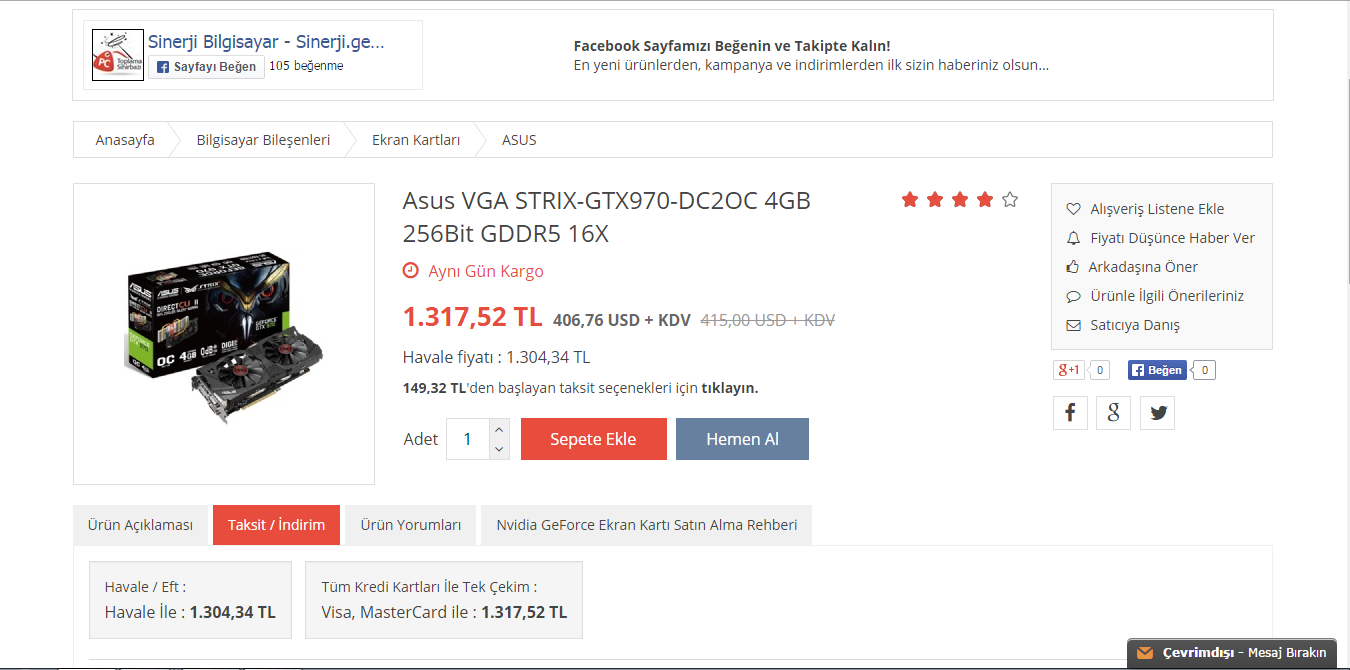This screenshot has height=670, width=1350.
Task: Click the Asus GTX970 product image
Action: [224, 333]
